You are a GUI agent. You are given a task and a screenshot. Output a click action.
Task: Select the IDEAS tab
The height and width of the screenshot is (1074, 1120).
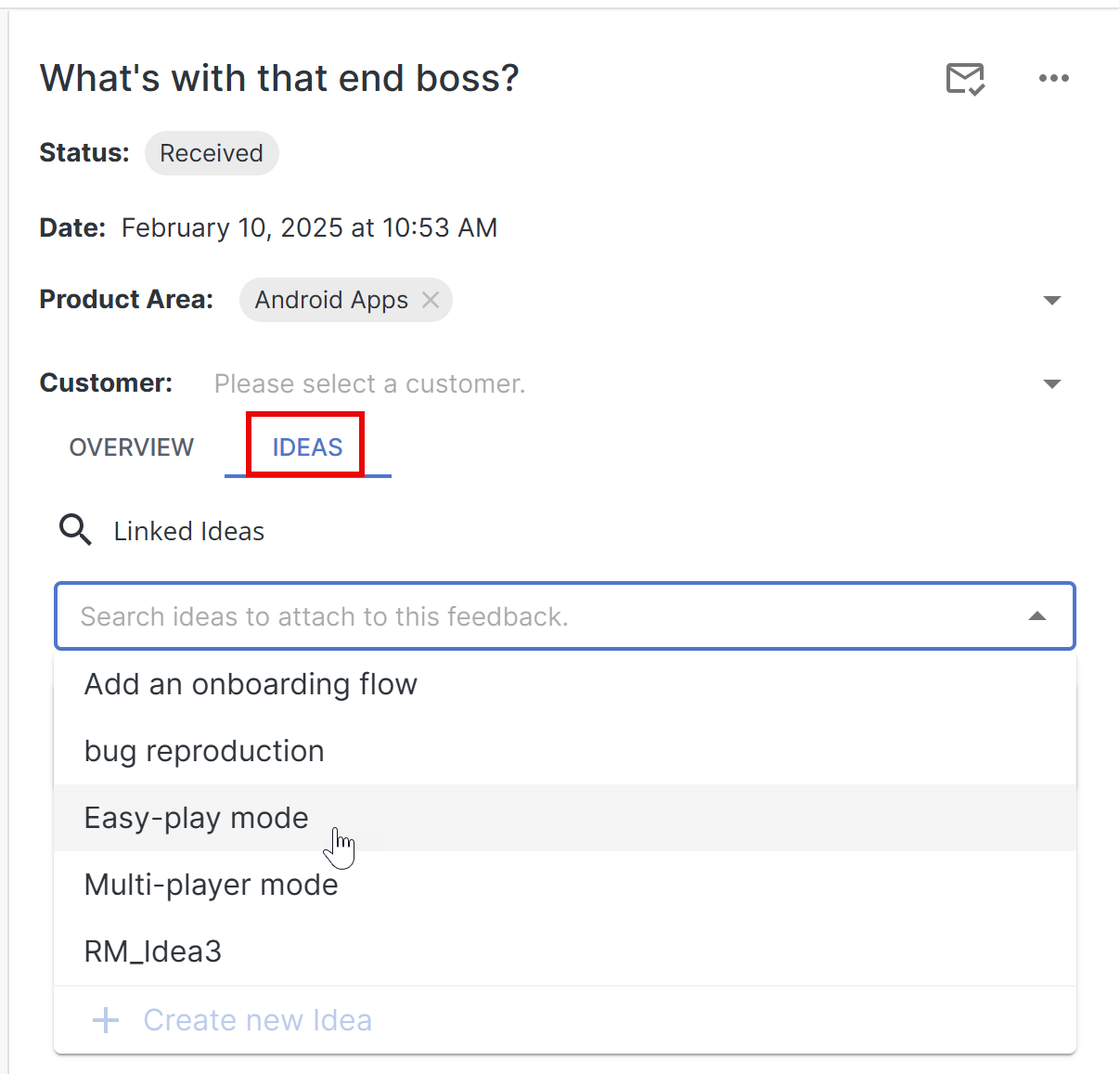307,447
